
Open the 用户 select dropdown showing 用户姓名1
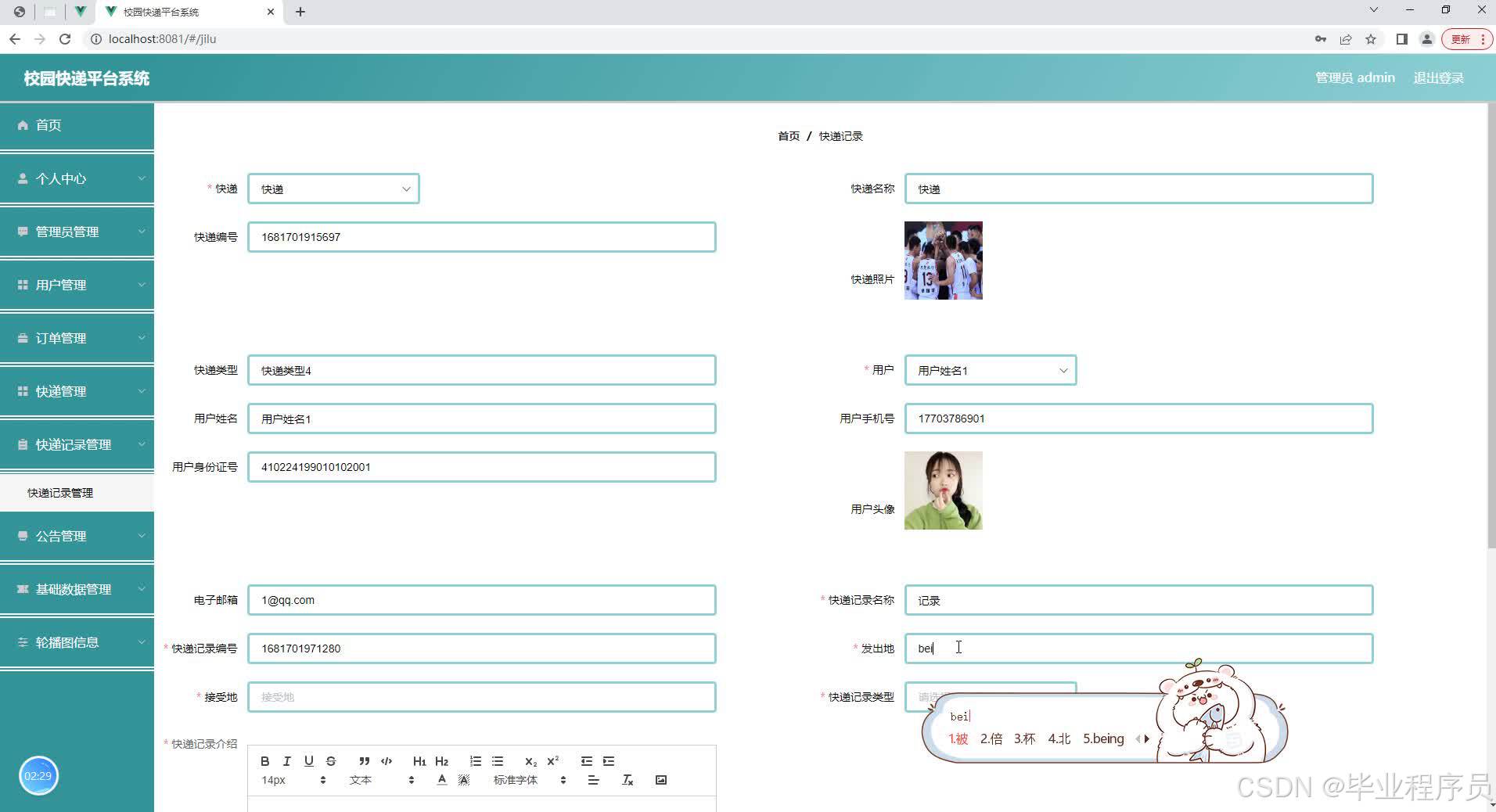pos(991,370)
